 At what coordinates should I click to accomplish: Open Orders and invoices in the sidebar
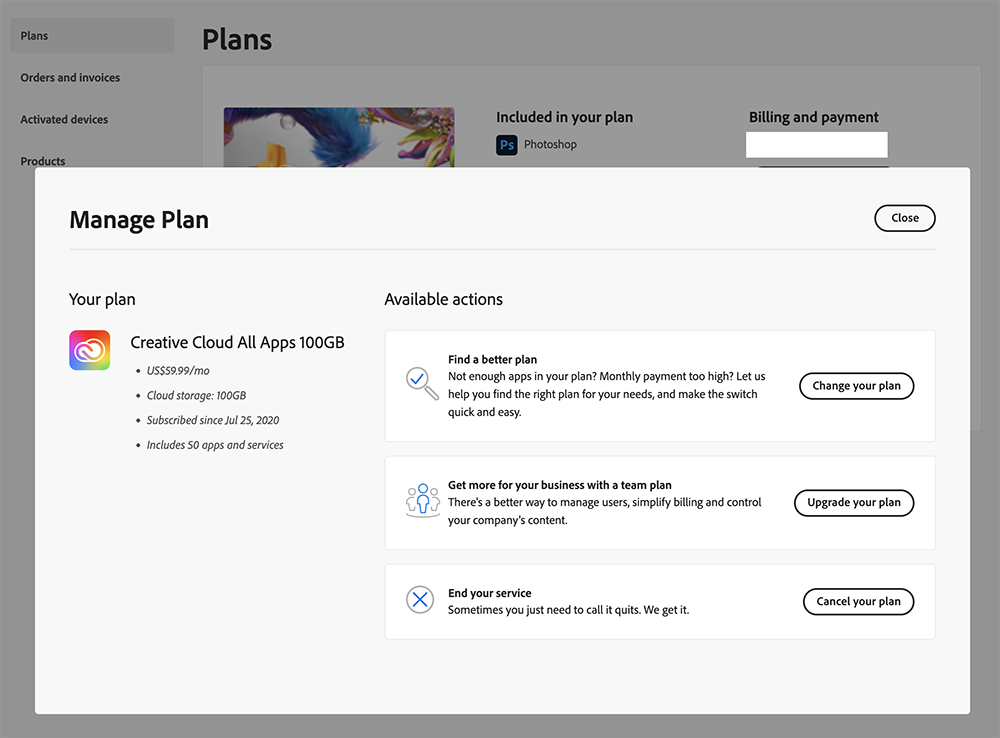pyautogui.click(x=70, y=78)
